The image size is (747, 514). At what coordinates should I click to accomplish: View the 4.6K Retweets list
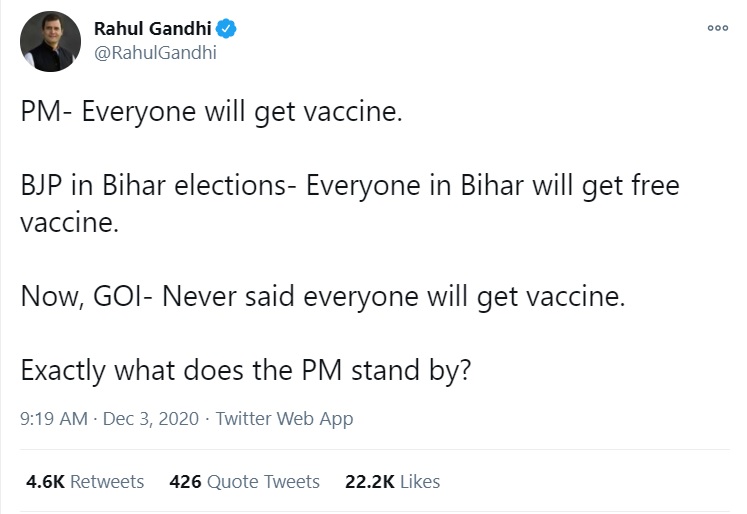pyautogui.click(x=85, y=481)
